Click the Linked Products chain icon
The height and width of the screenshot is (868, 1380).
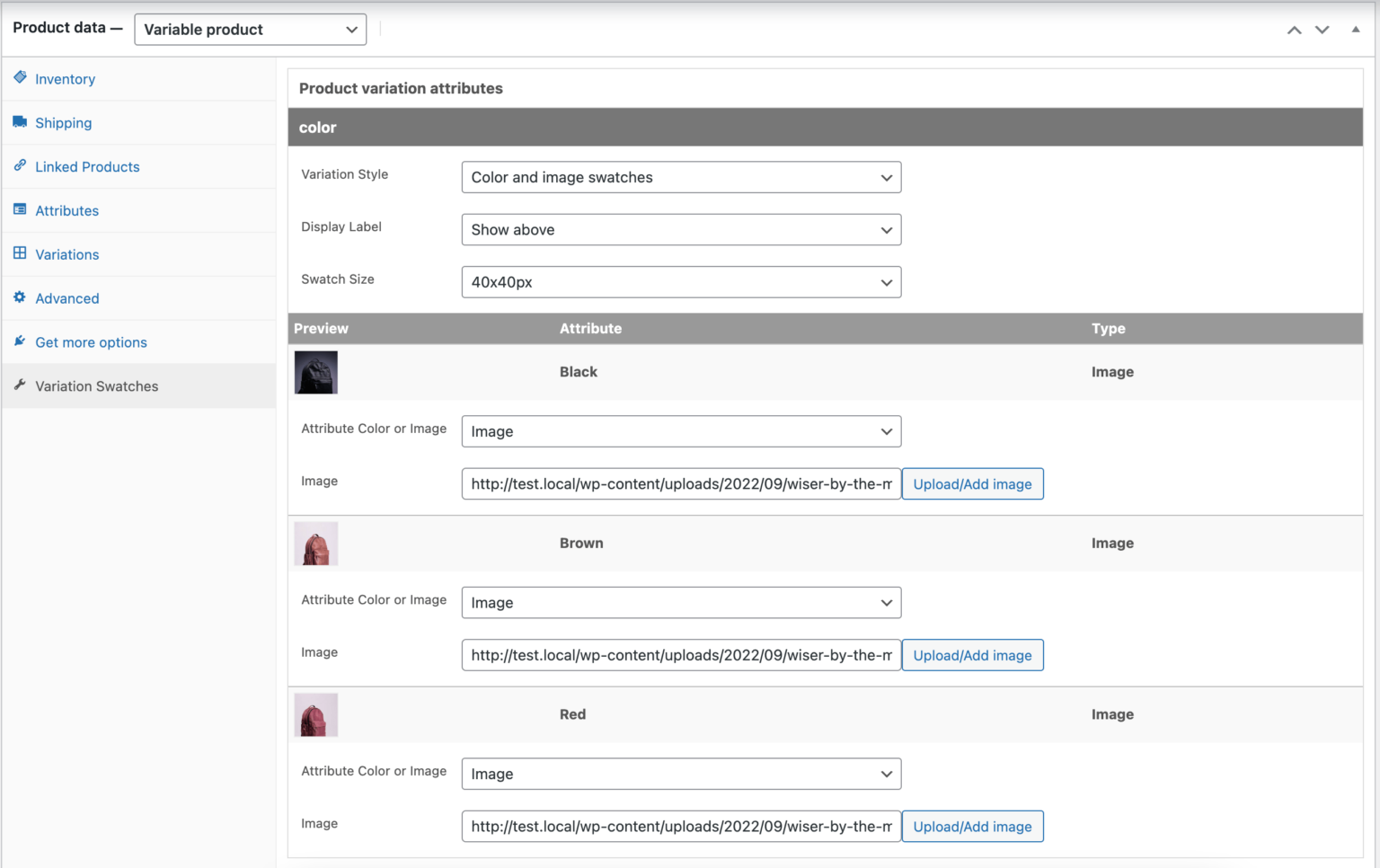(x=20, y=166)
